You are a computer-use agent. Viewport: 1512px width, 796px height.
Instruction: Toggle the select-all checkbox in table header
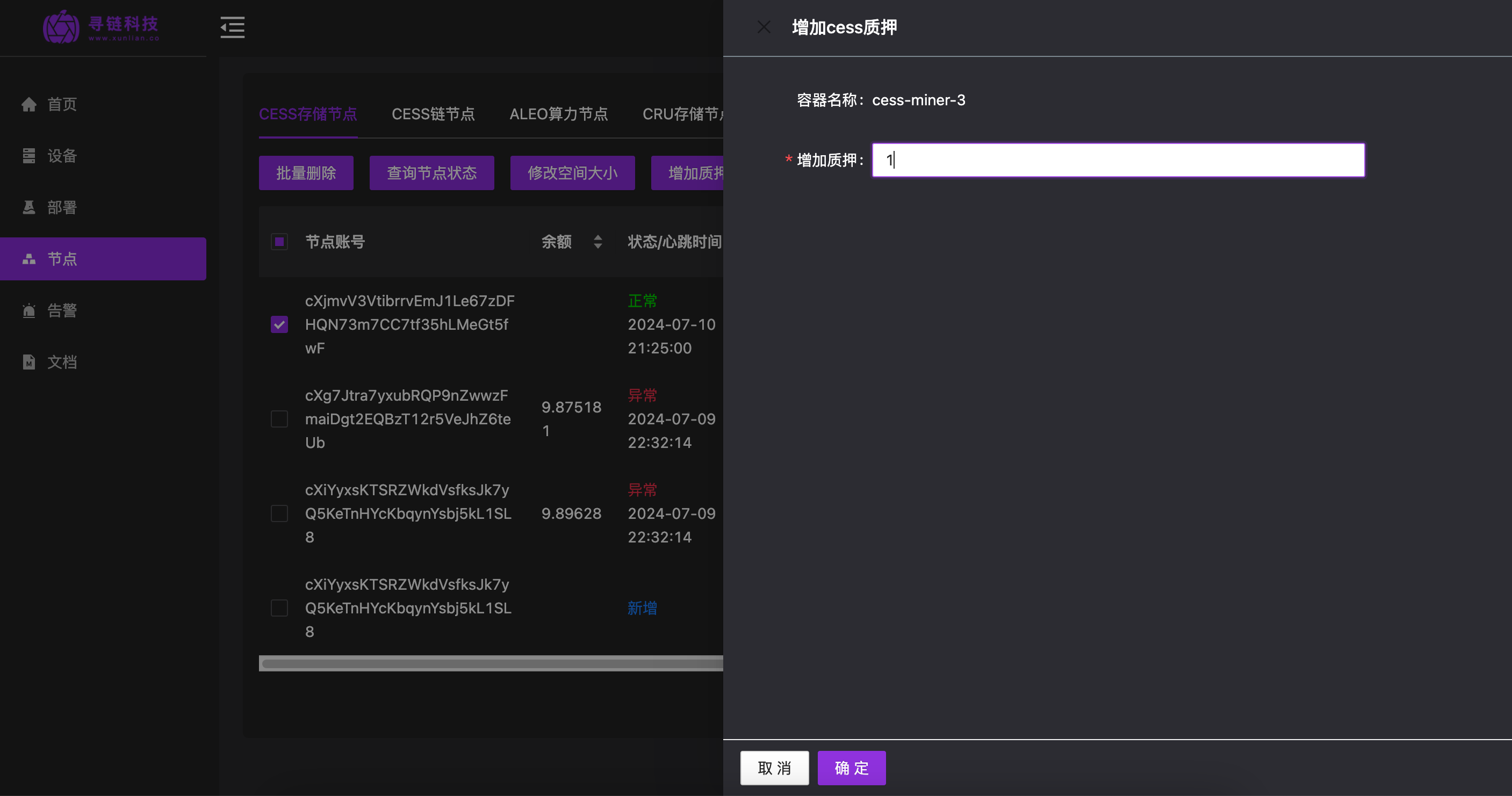[279, 242]
